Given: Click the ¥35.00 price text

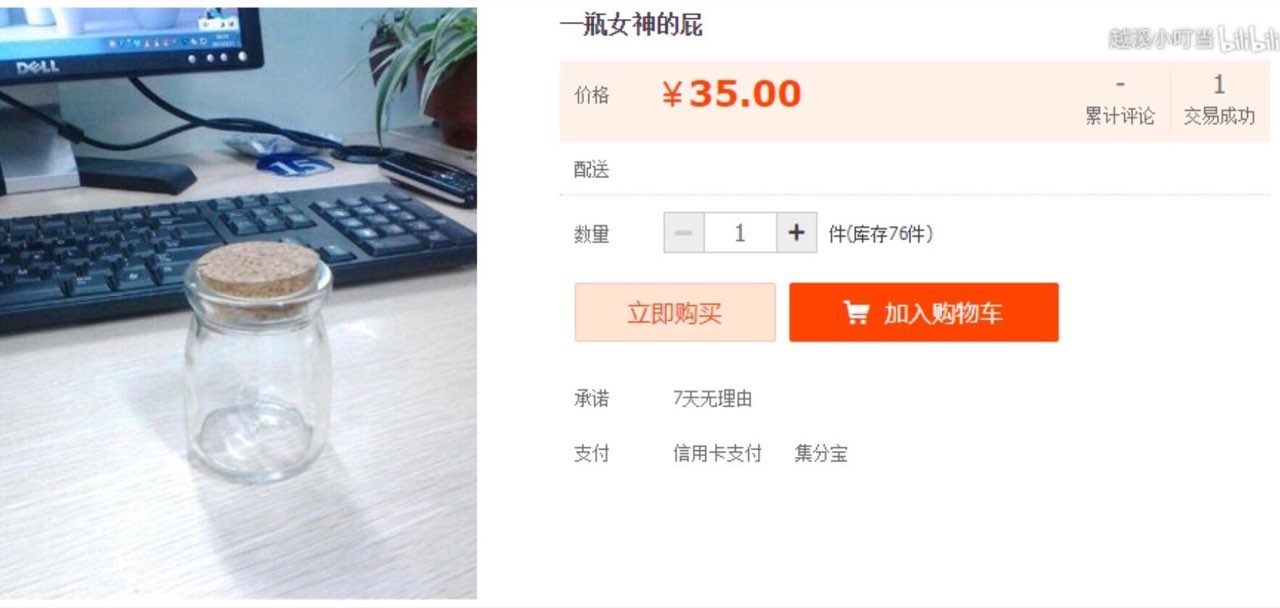Looking at the screenshot, I should (x=732, y=95).
